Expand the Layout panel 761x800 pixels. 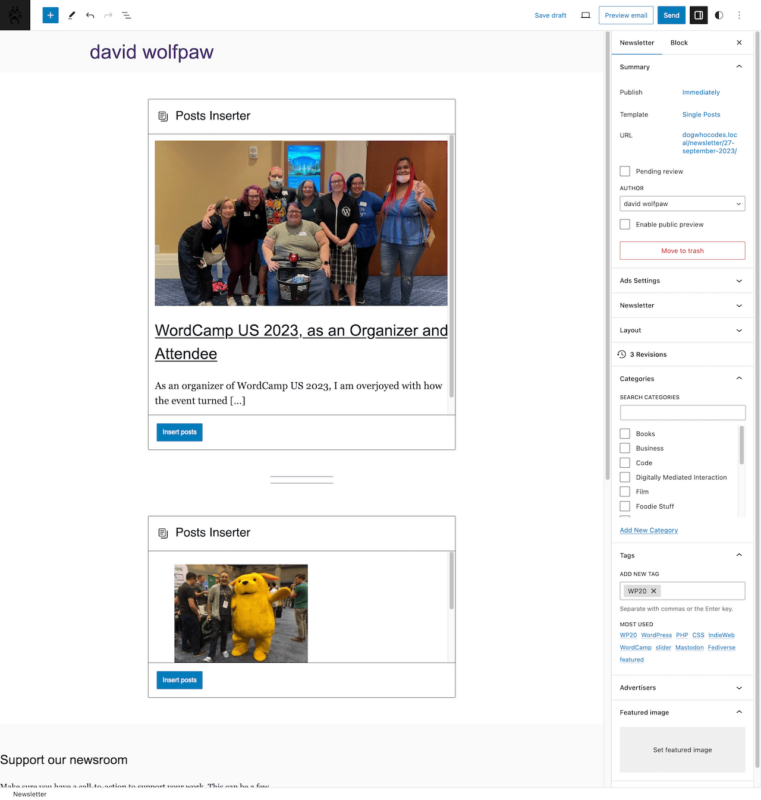[x=682, y=330]
